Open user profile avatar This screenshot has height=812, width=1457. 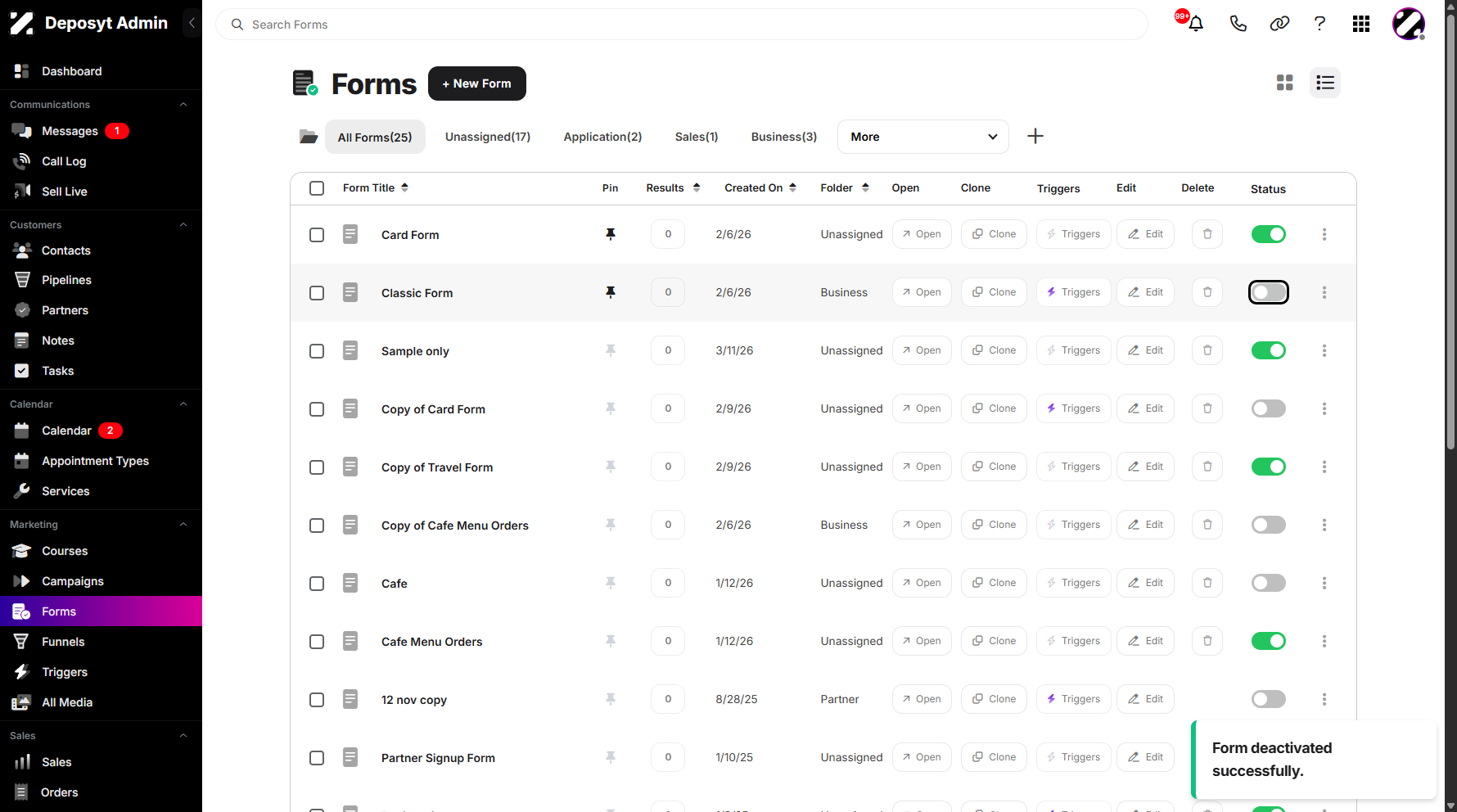click(1409, 24)
